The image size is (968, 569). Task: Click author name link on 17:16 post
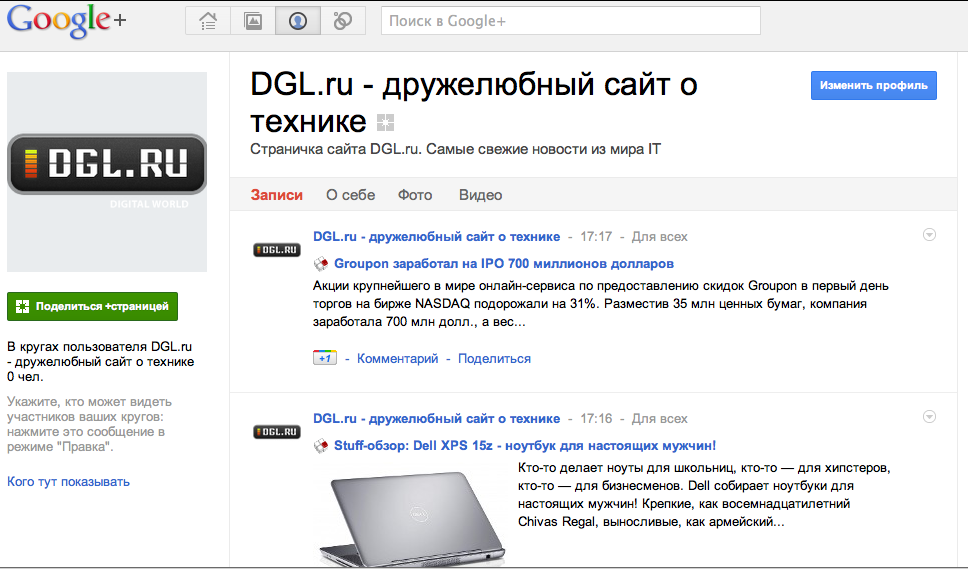click(436, 418)
